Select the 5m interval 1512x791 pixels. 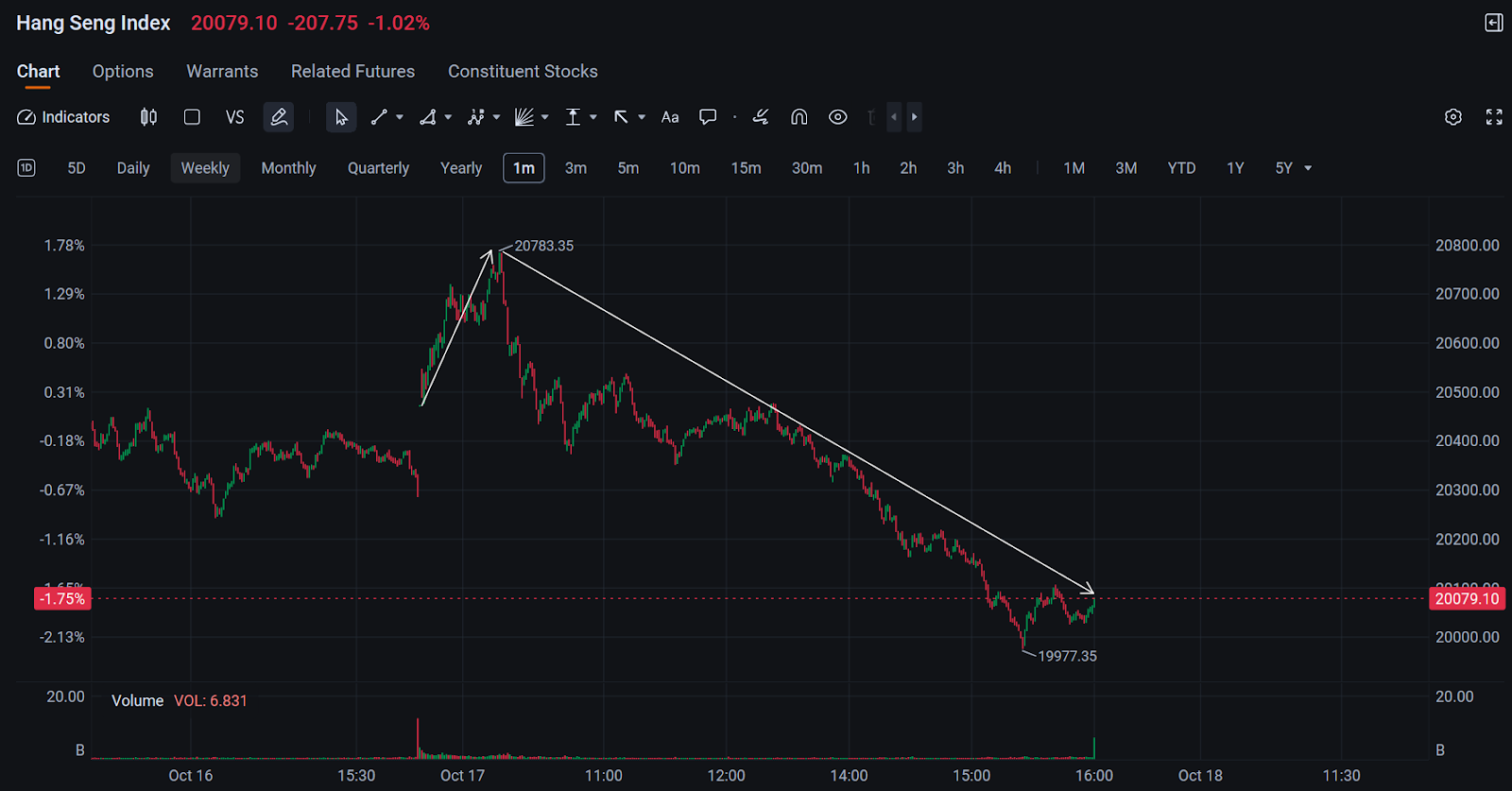pos(628,168)
